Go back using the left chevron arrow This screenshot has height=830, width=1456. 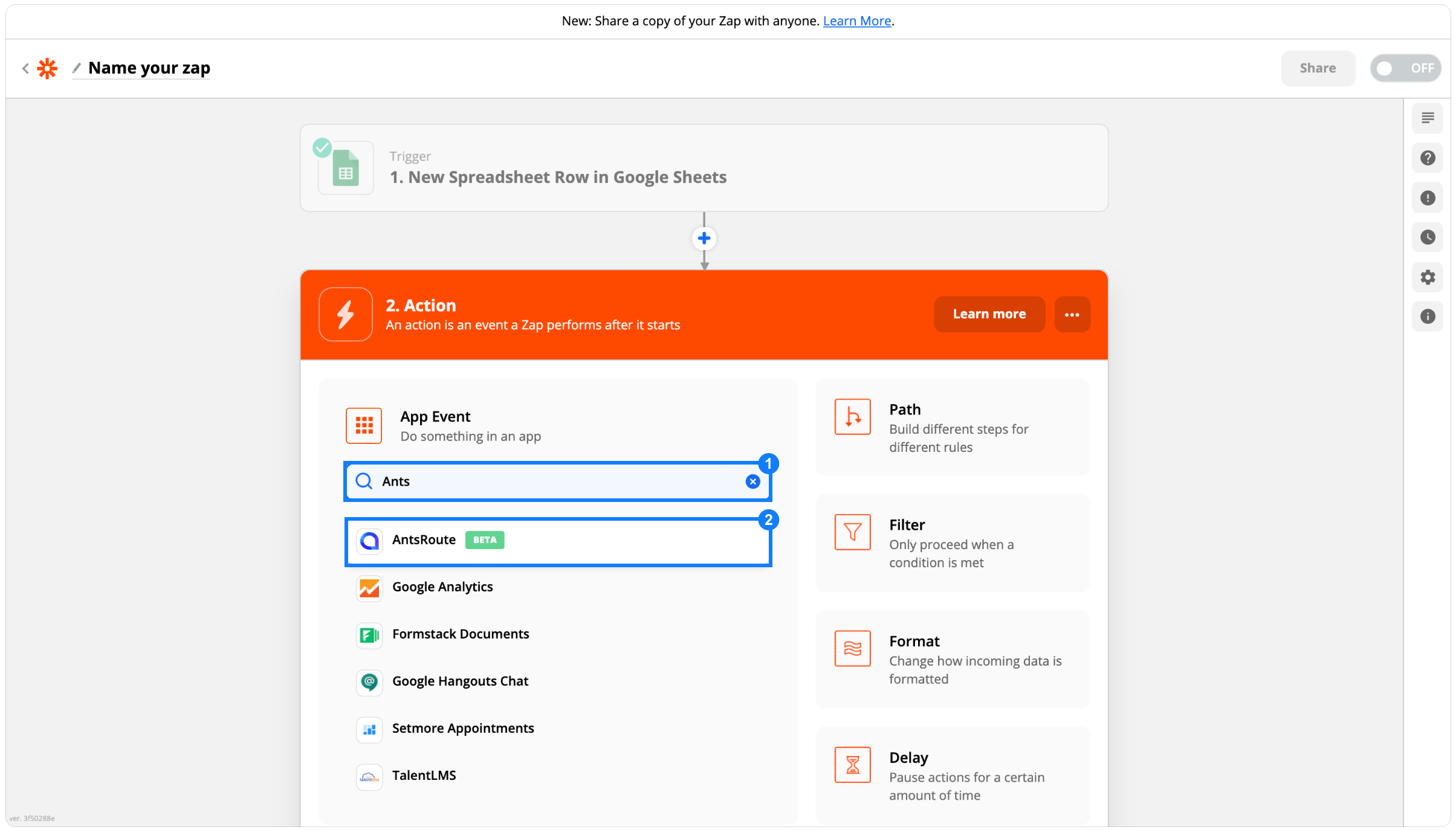coord(25,68)
